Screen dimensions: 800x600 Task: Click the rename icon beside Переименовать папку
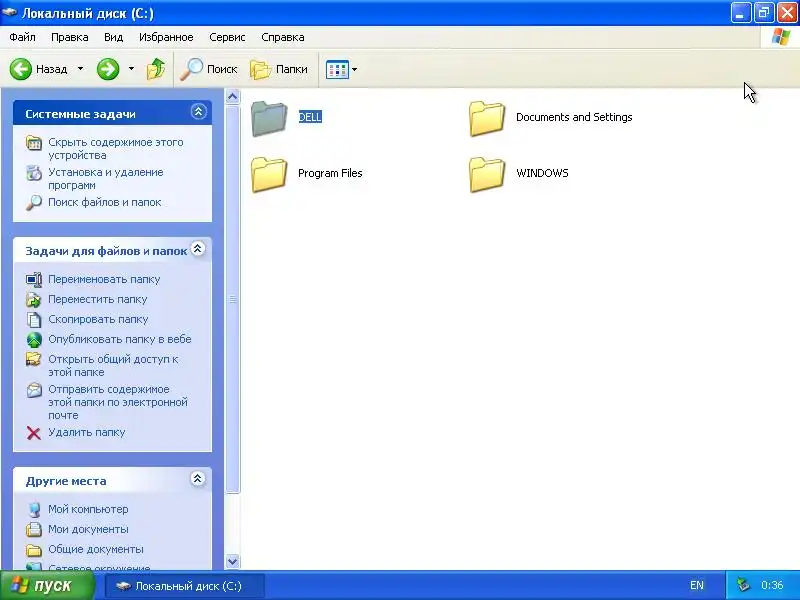34,280
